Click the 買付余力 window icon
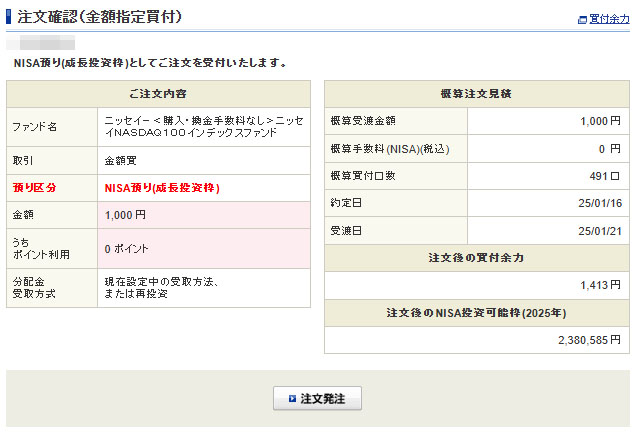Screen dimensions: 636x436 click(583, 19)
